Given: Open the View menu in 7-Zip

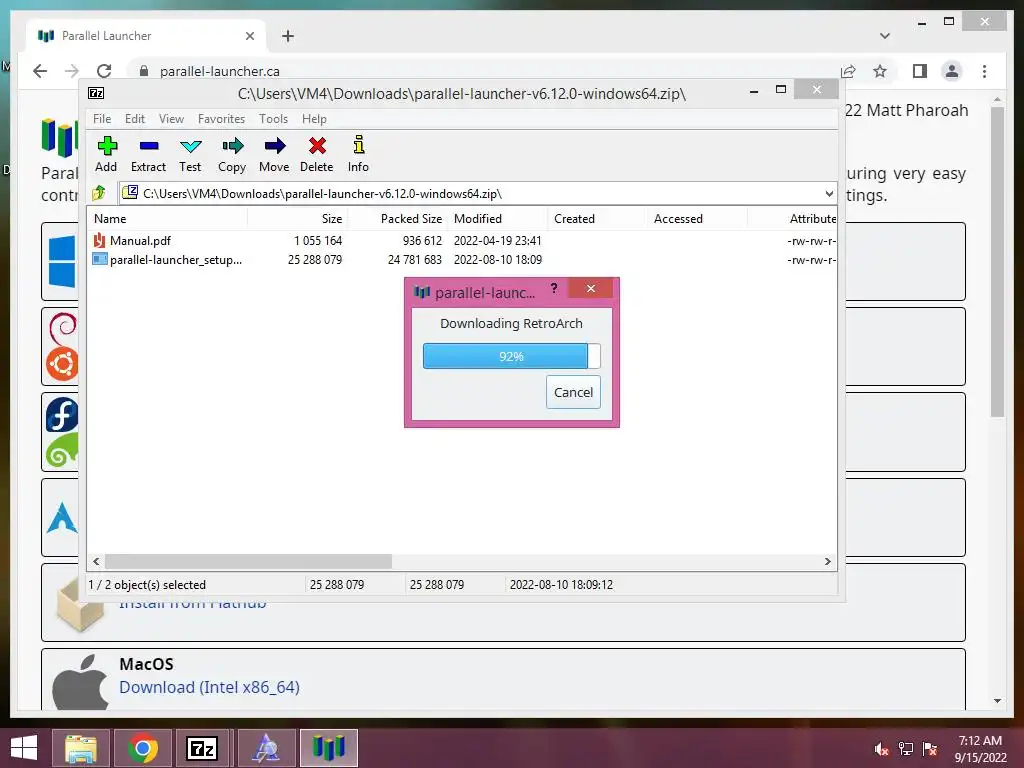Looking at the screenshot, I should pyautogui.click(x=171, y=119).
